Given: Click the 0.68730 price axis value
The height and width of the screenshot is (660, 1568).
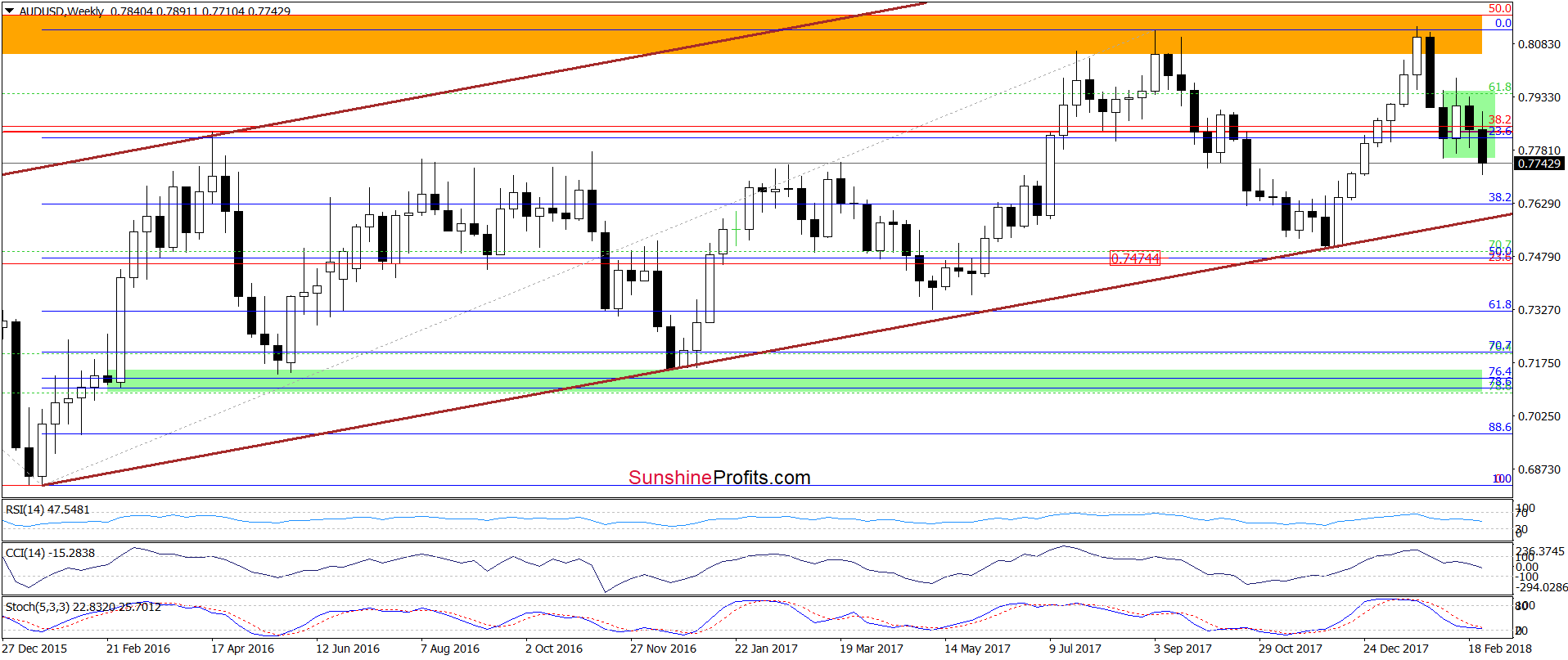Looking at the screenshot, I should pos(1539,469).
